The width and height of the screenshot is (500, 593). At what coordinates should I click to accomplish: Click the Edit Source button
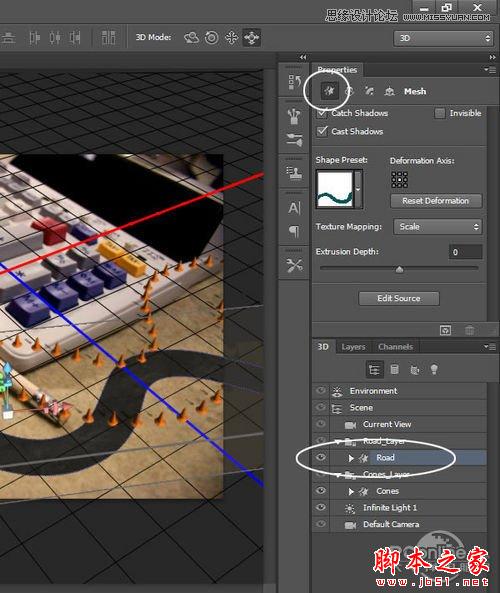click(x=399, y=298)
